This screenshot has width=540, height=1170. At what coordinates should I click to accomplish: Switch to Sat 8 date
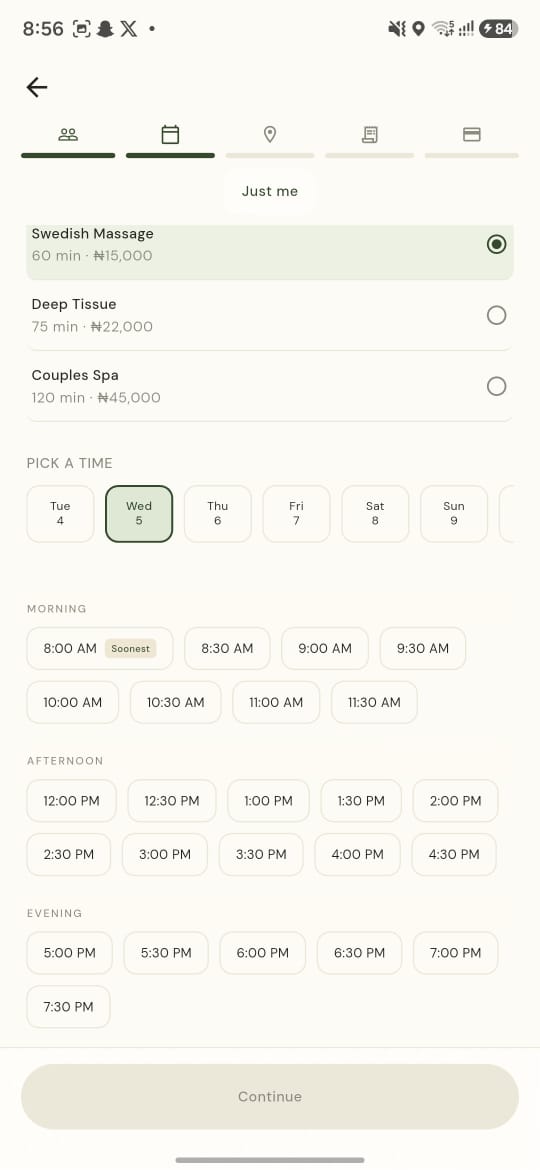coord(375,513)
